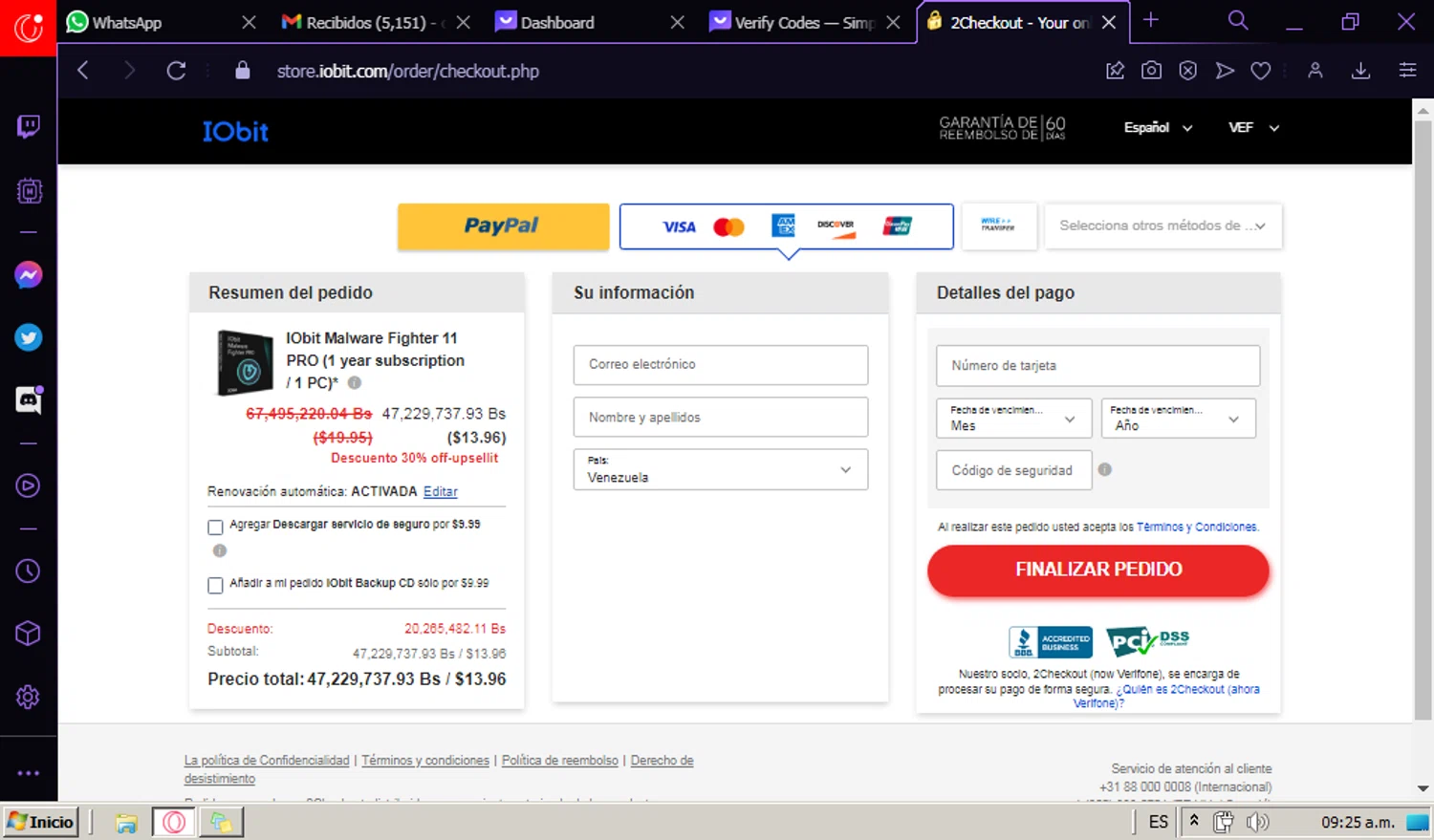Expand the Español language dropdown
The image size is (1434, 840).
tap(1158, 127)
